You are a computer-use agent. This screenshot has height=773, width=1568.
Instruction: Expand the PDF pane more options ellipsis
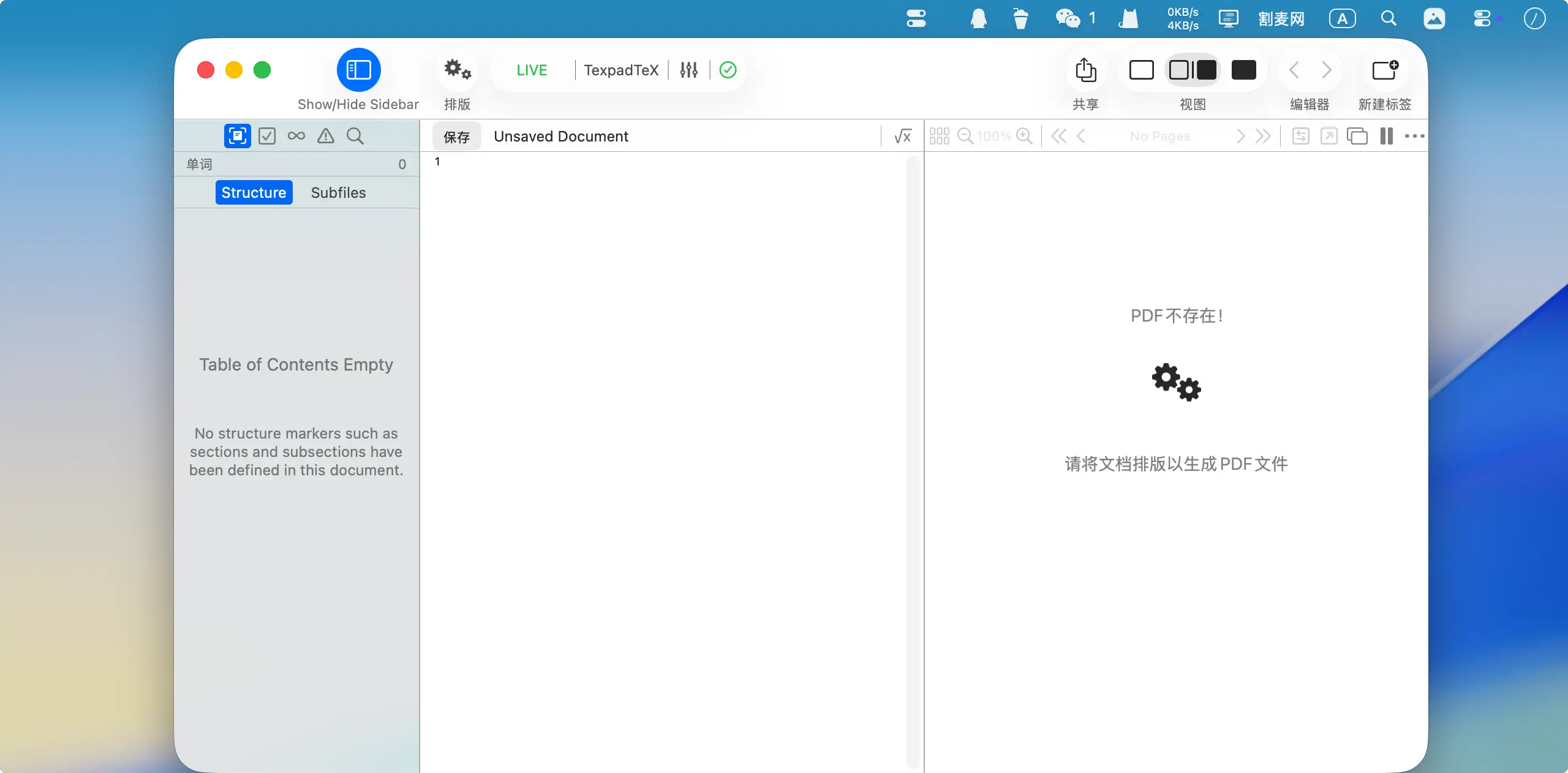click(x=1414, y=136)
